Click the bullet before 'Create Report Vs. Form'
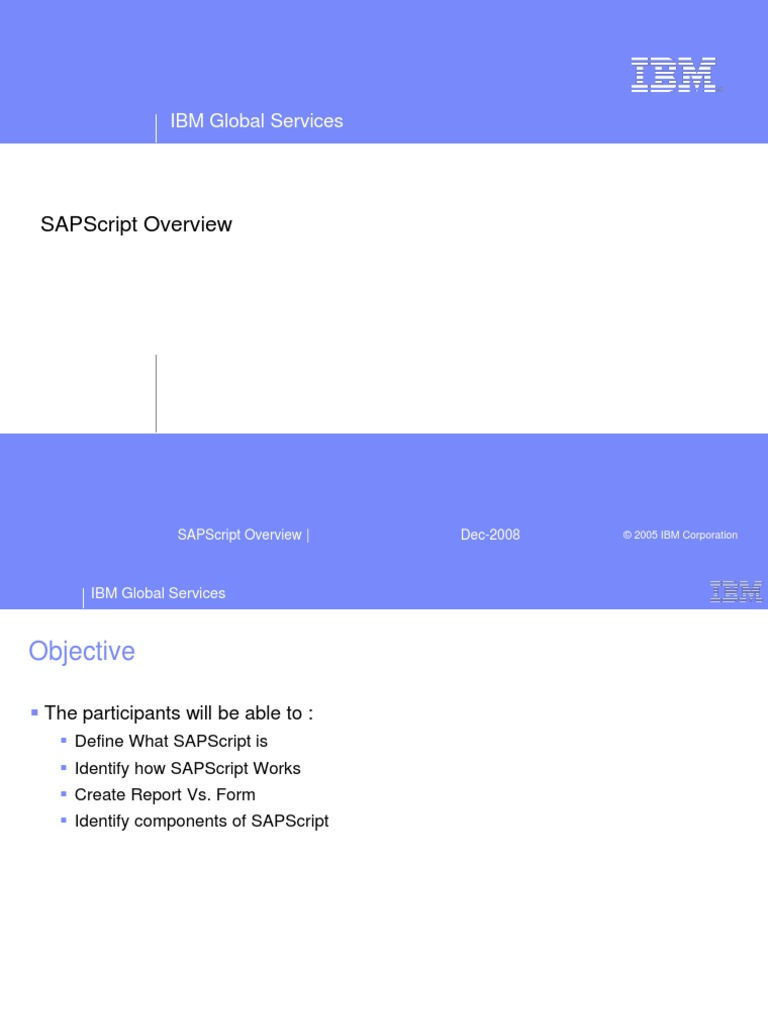The width and height of the screenshot is (768, 1024). [63, 794]
